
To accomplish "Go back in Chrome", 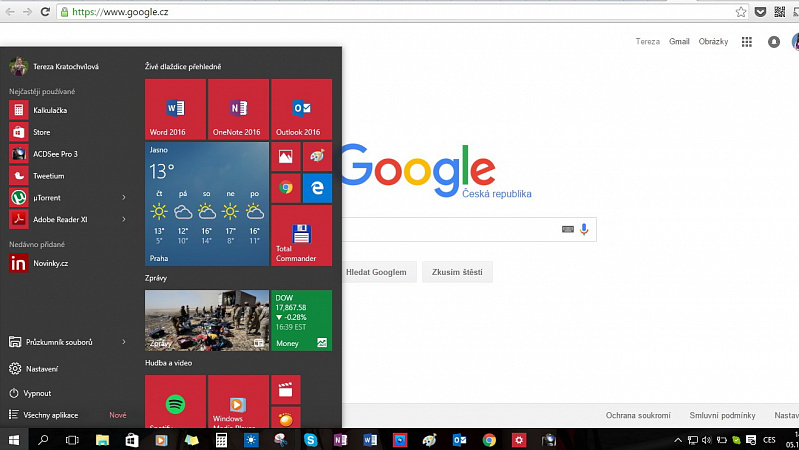I will [10, 12].
